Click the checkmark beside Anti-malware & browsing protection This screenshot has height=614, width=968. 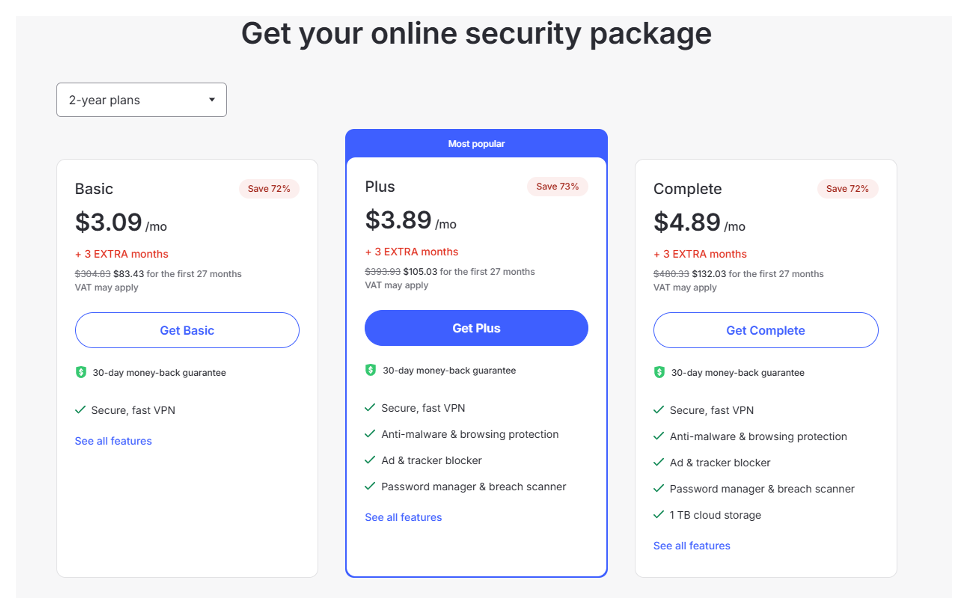click(369, 434)
